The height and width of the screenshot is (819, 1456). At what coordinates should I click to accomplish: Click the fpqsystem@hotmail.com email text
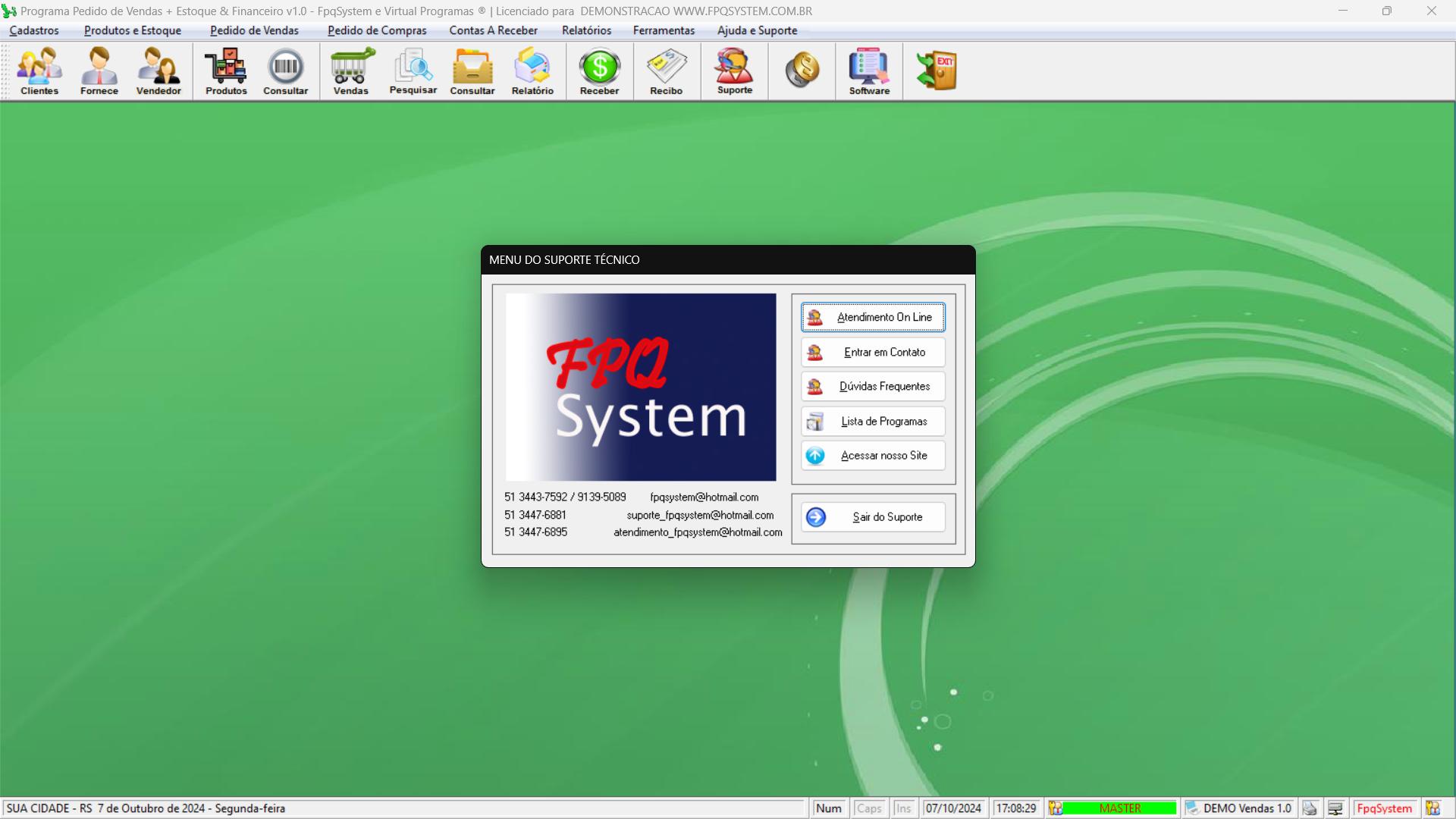pos(704,497)
